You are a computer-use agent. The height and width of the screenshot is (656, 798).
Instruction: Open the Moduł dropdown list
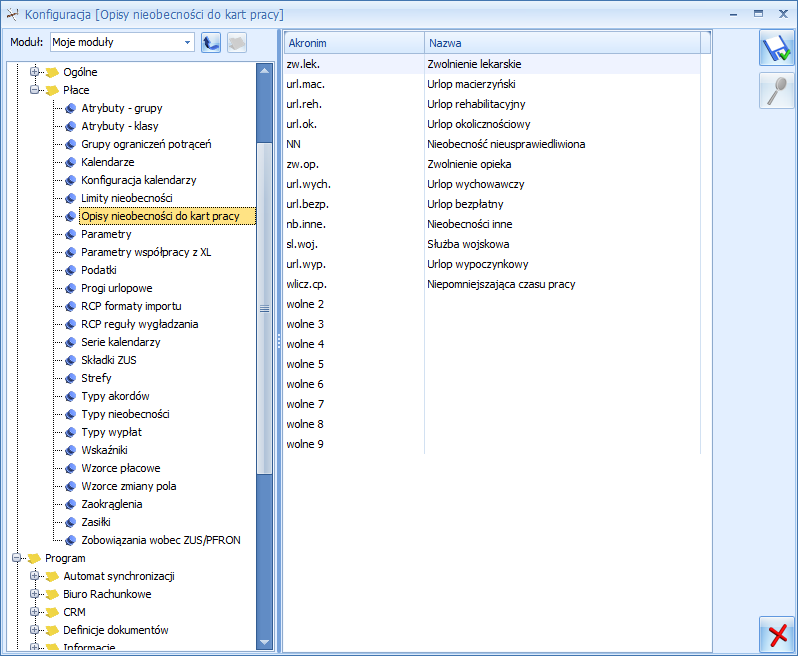[x=187, y=42]
